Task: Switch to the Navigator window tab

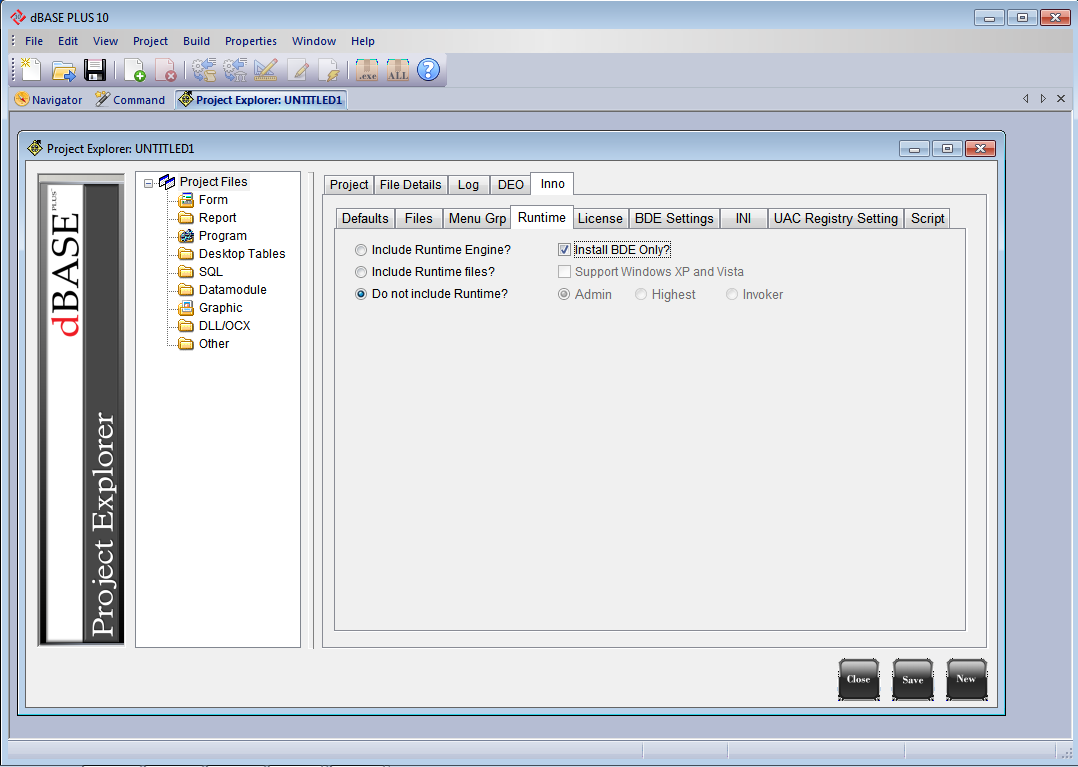Action: pos(49,100)
